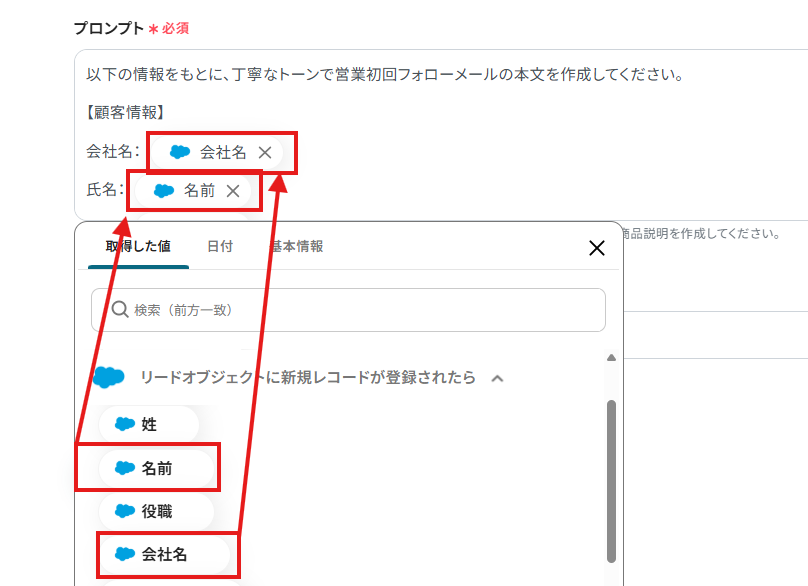Collapse the リードオブジェクト section chevron
Screen dimensions: 808x586
point(498,378)
